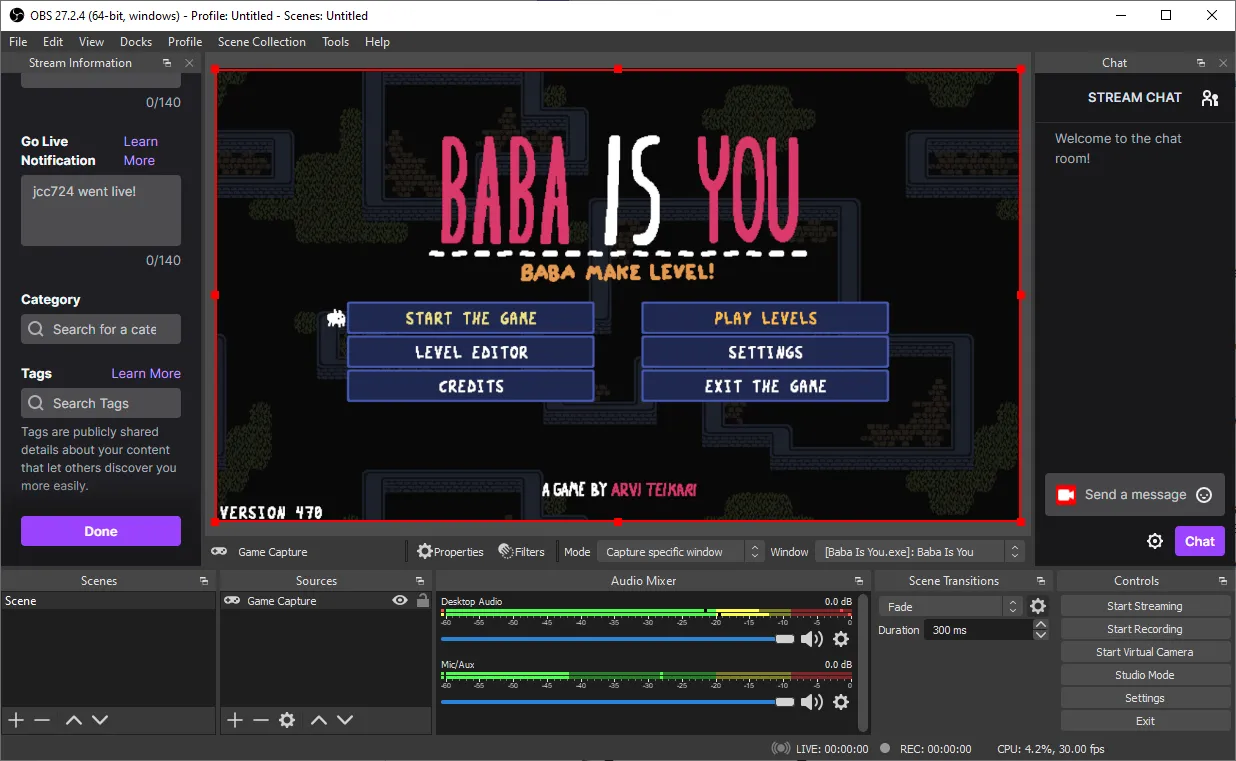Move source down arrow

click(x=345, y=720)
